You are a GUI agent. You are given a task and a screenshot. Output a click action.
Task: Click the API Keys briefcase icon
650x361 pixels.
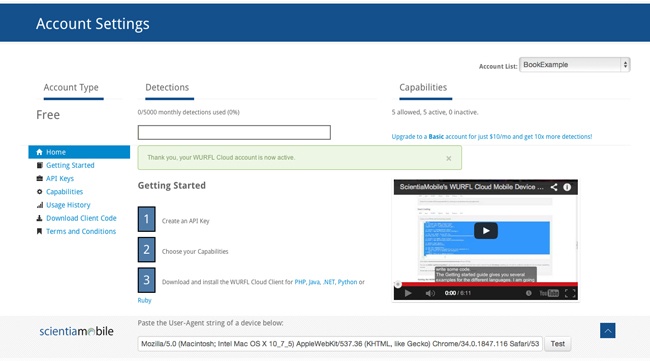click(39, 179)
